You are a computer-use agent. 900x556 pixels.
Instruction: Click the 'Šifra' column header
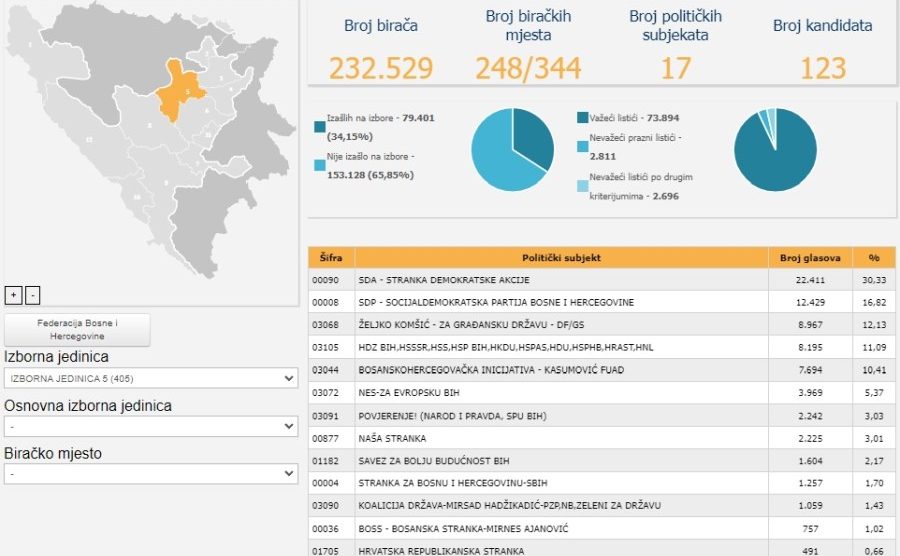(x=331, y=257)
